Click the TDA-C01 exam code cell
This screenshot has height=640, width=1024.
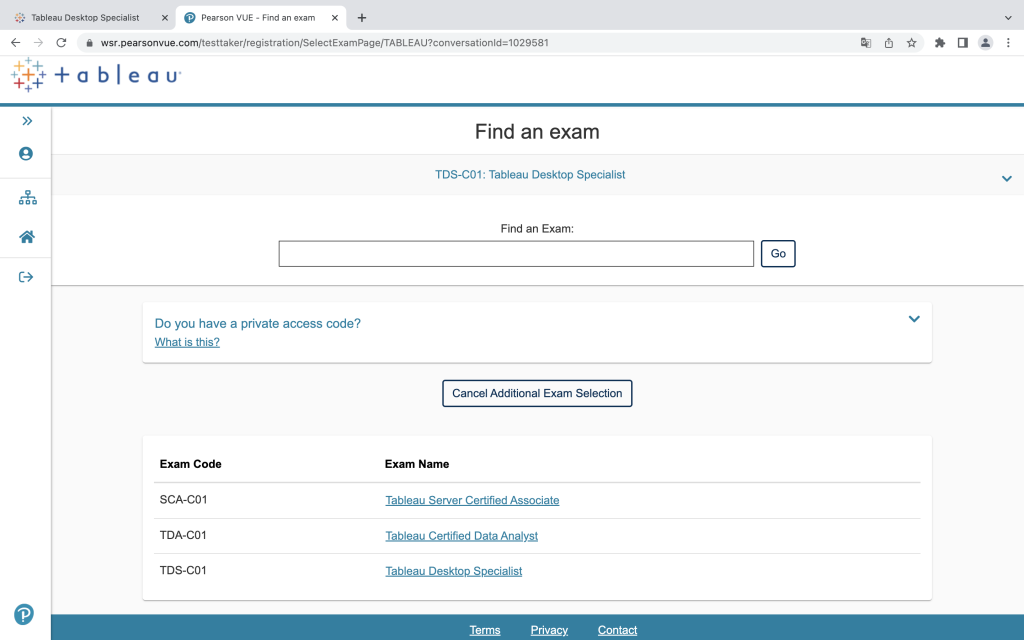pos(183,535)
